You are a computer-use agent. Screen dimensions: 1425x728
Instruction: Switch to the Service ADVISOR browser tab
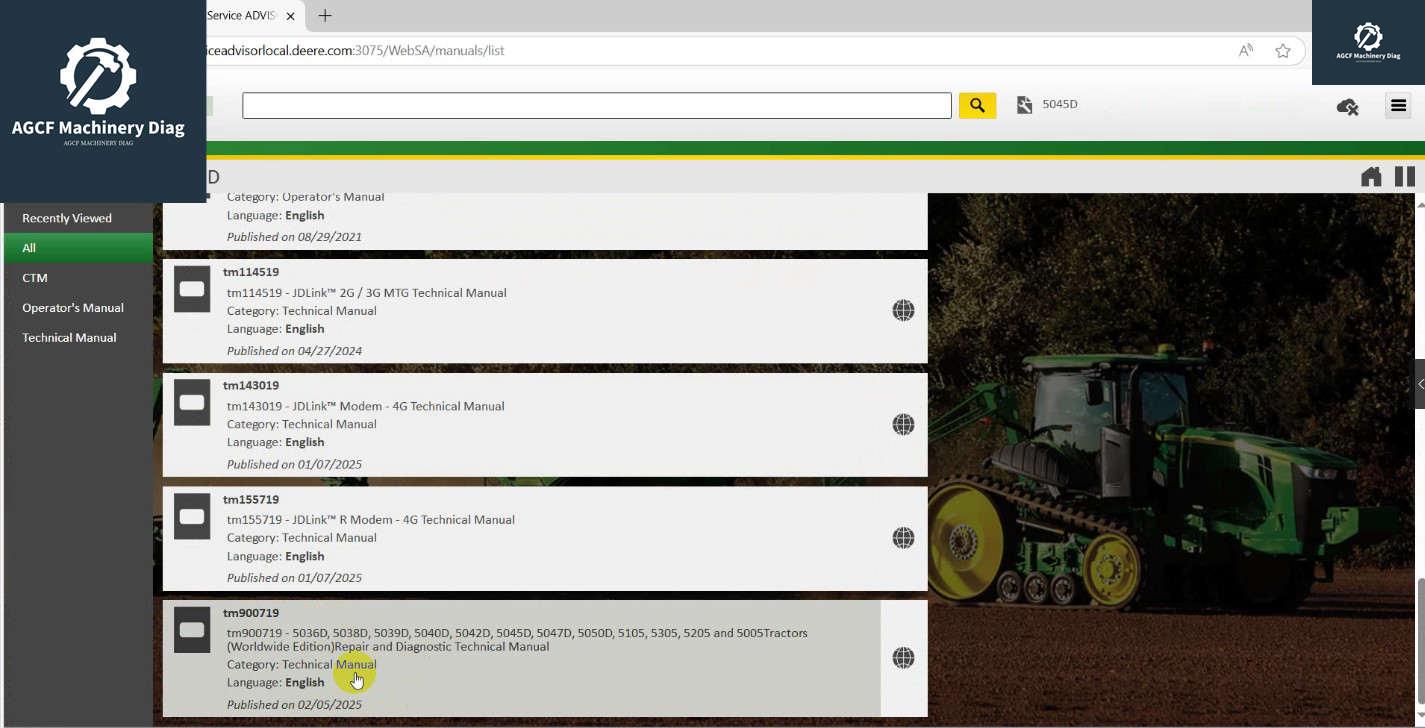(240, 15)
